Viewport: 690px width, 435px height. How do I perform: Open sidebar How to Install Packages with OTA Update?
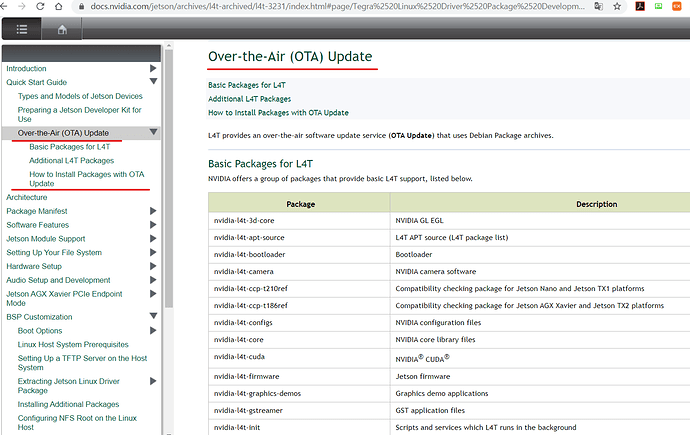coord(87,179)
